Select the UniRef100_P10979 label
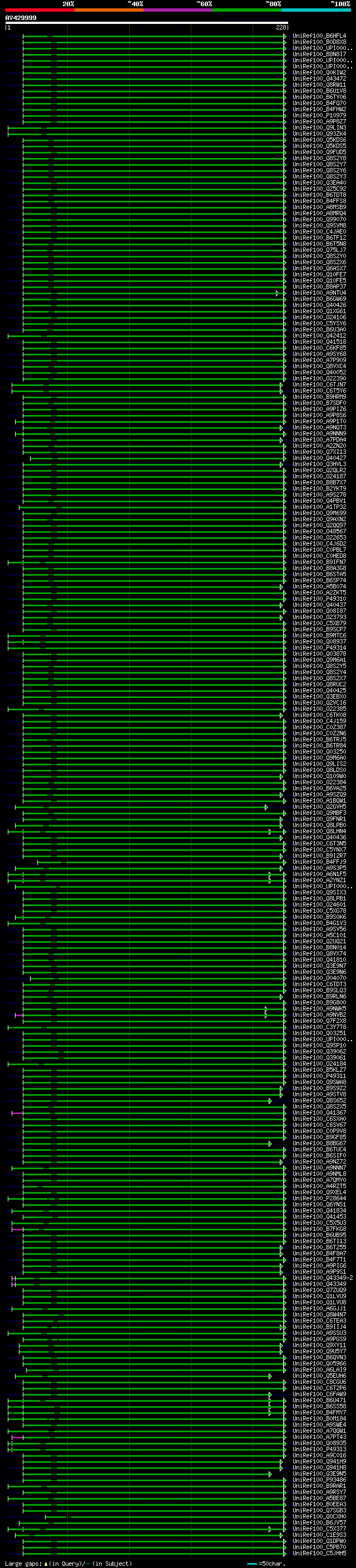 pyautogui.click(x=319, y=115)
